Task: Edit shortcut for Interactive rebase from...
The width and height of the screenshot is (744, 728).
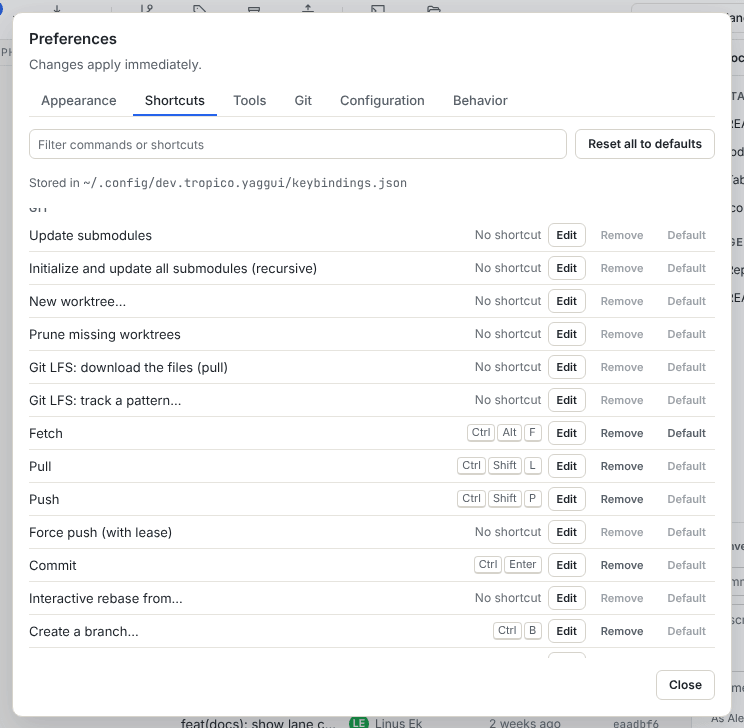Action: click(x=567, y=598)
